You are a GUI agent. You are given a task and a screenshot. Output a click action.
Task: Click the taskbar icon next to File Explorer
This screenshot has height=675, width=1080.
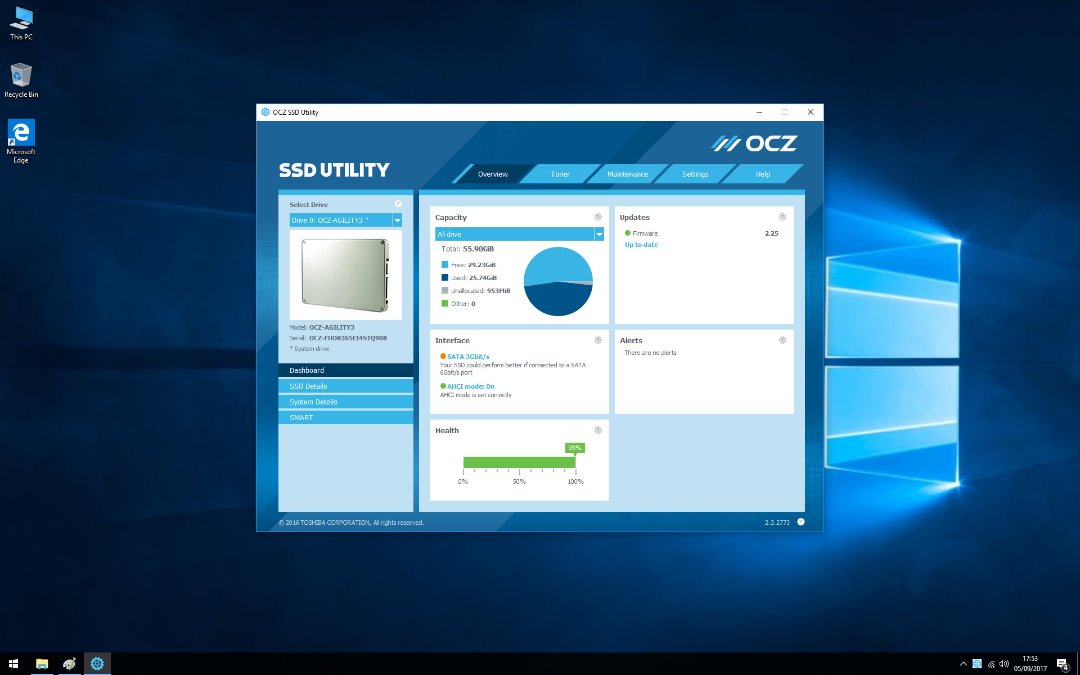click(x=70, y=664)
